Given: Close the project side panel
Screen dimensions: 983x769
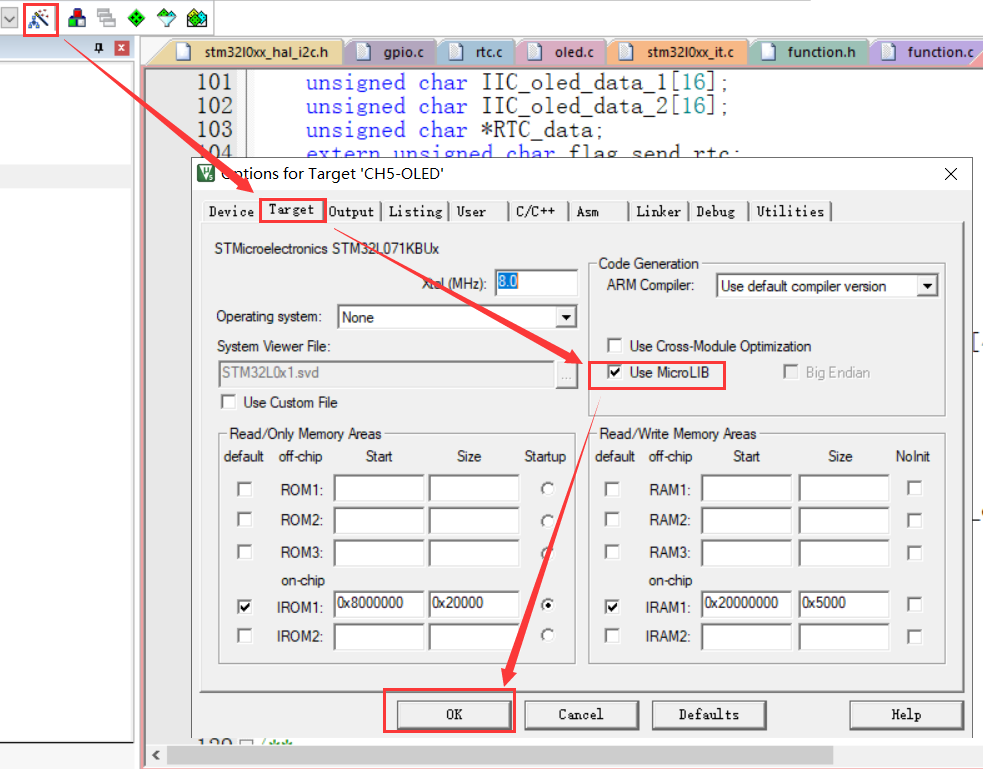Looking at the screenshot, I should click(122, 48).
